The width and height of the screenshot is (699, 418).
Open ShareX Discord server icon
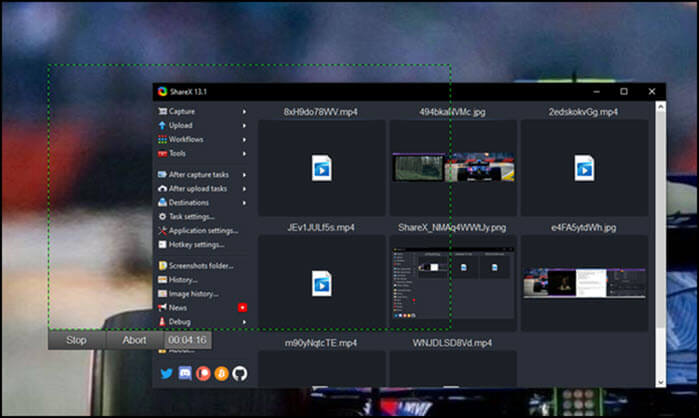coord(185,373)
